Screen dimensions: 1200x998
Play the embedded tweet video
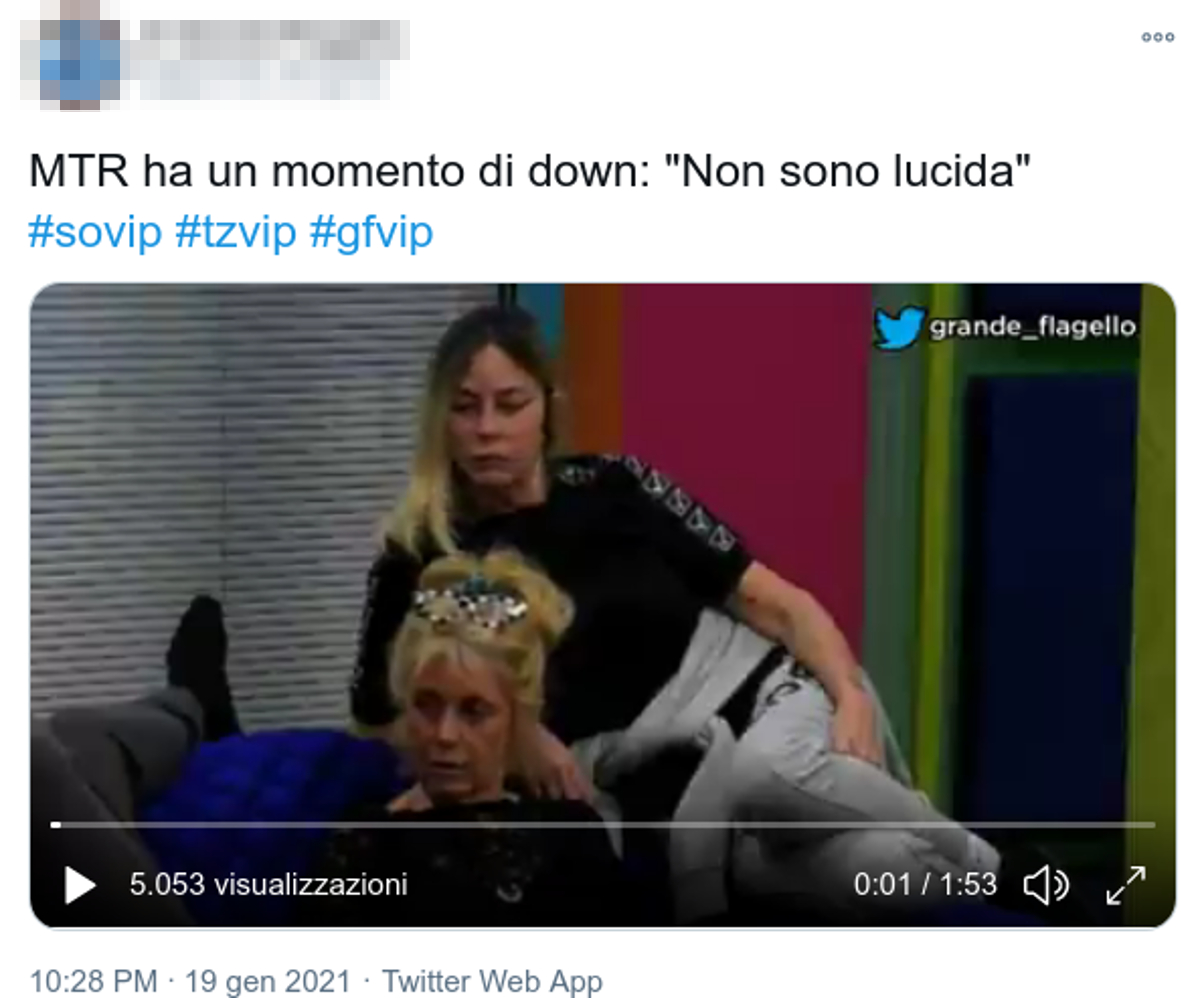coord(79,885)
